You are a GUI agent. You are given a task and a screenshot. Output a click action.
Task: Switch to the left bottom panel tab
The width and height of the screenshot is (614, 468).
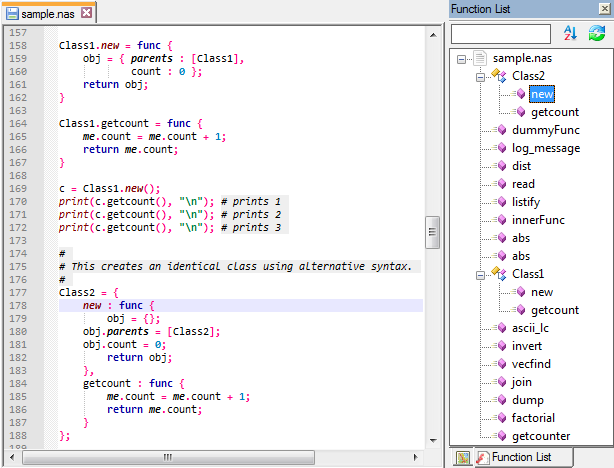click(463, 457)
